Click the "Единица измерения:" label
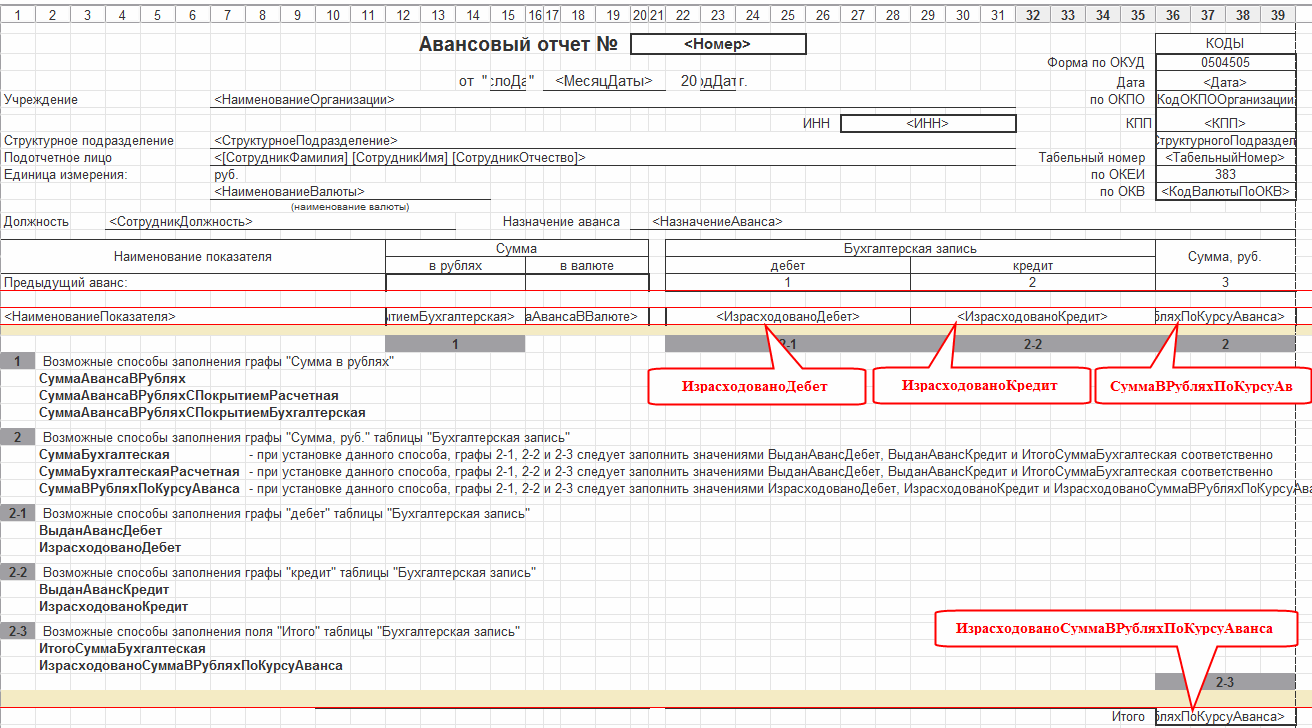 pyautogui.click(x=66, y=174)
